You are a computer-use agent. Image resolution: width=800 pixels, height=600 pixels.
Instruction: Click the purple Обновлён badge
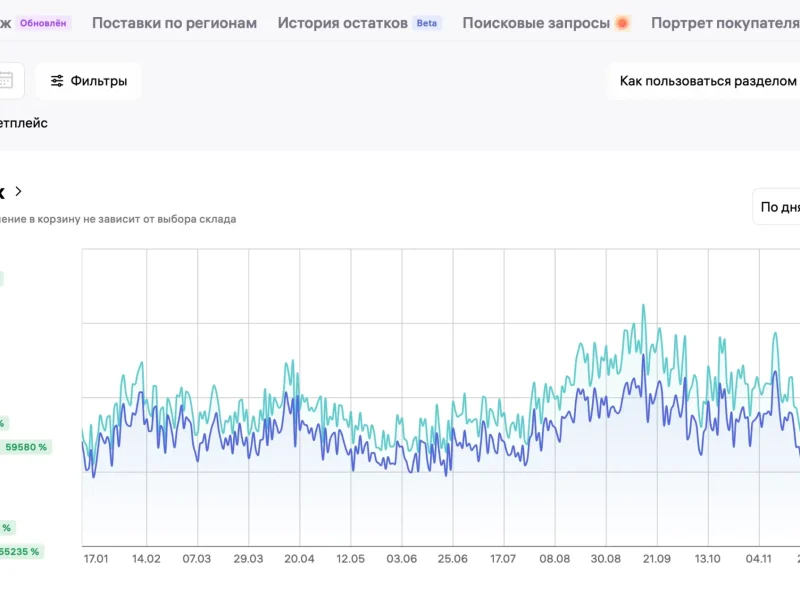[x=44, y=23]
